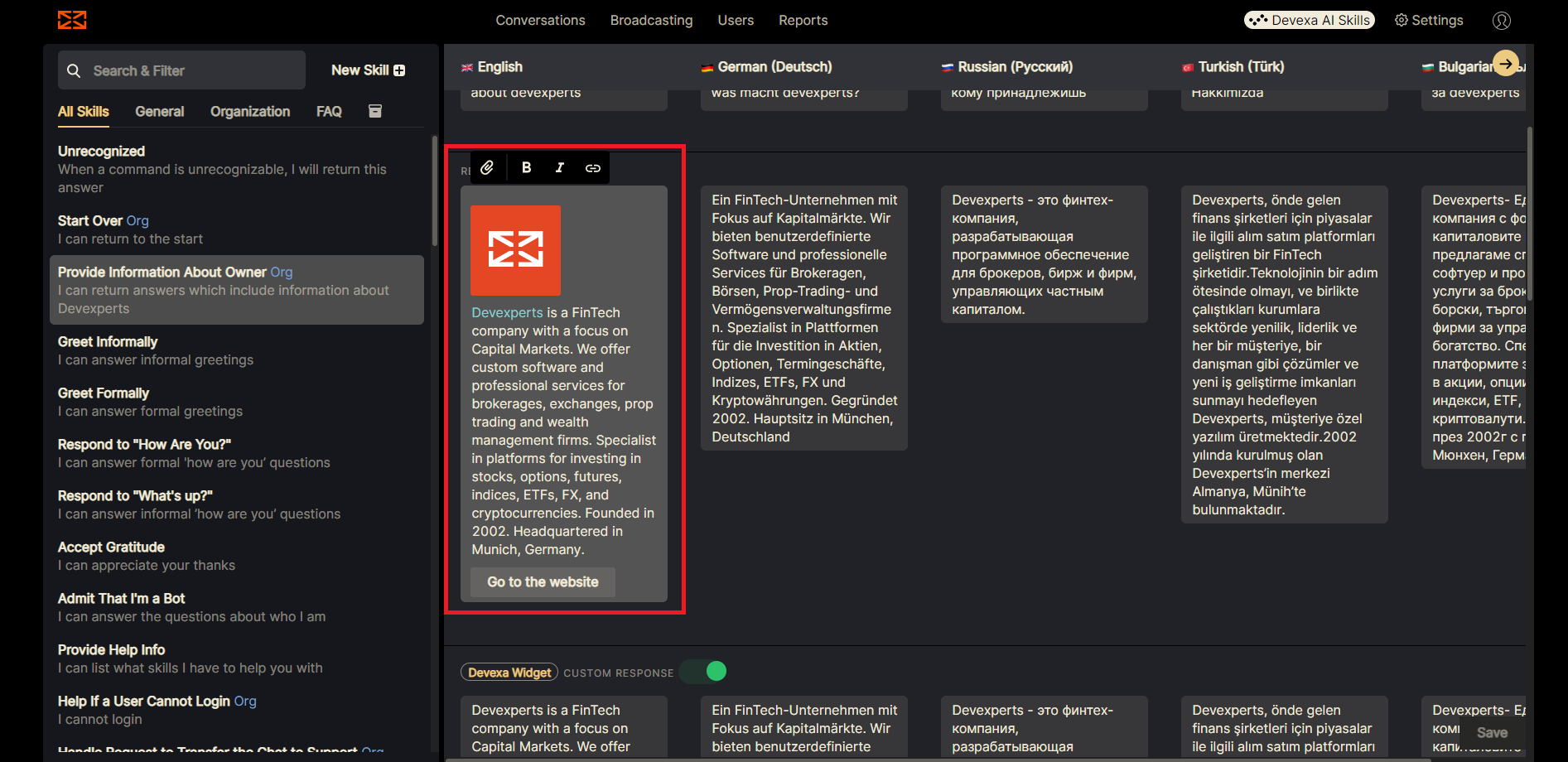Click the Devexa Widget tag
Screen dimensions: 1568x762
tap(509, 673)
